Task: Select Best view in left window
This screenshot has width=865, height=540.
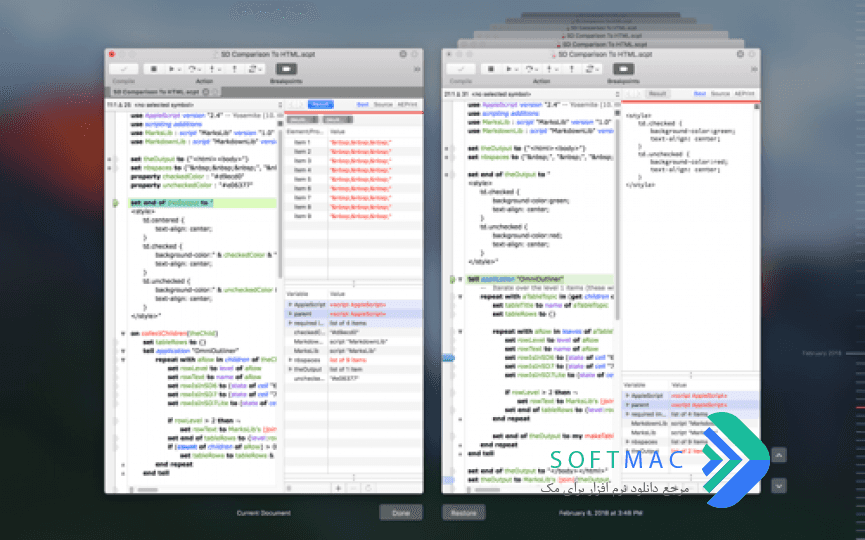Action: 362,104
